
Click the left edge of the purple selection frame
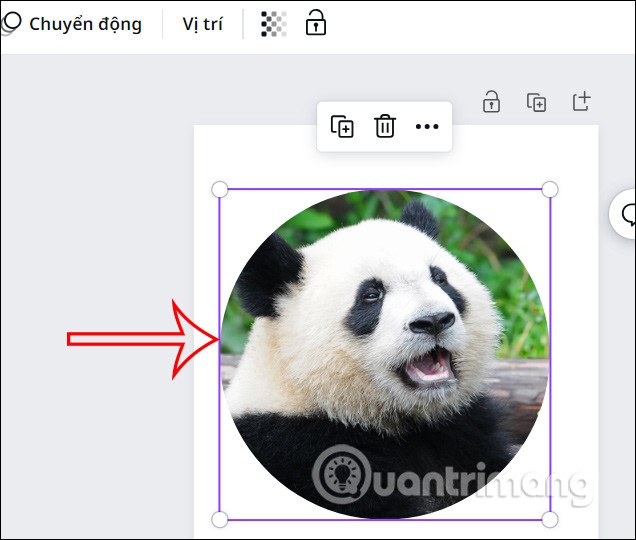[x=220, y=420]
